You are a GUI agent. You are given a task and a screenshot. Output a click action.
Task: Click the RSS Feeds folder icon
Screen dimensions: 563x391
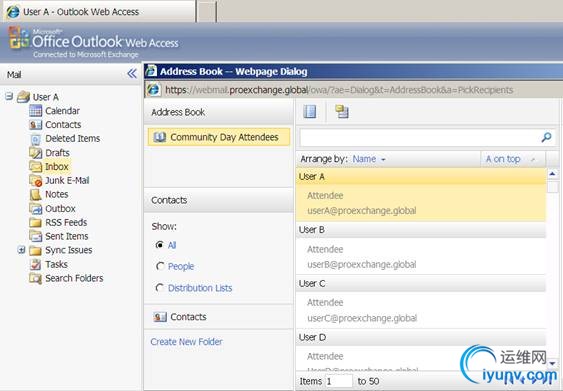(35, 222)
